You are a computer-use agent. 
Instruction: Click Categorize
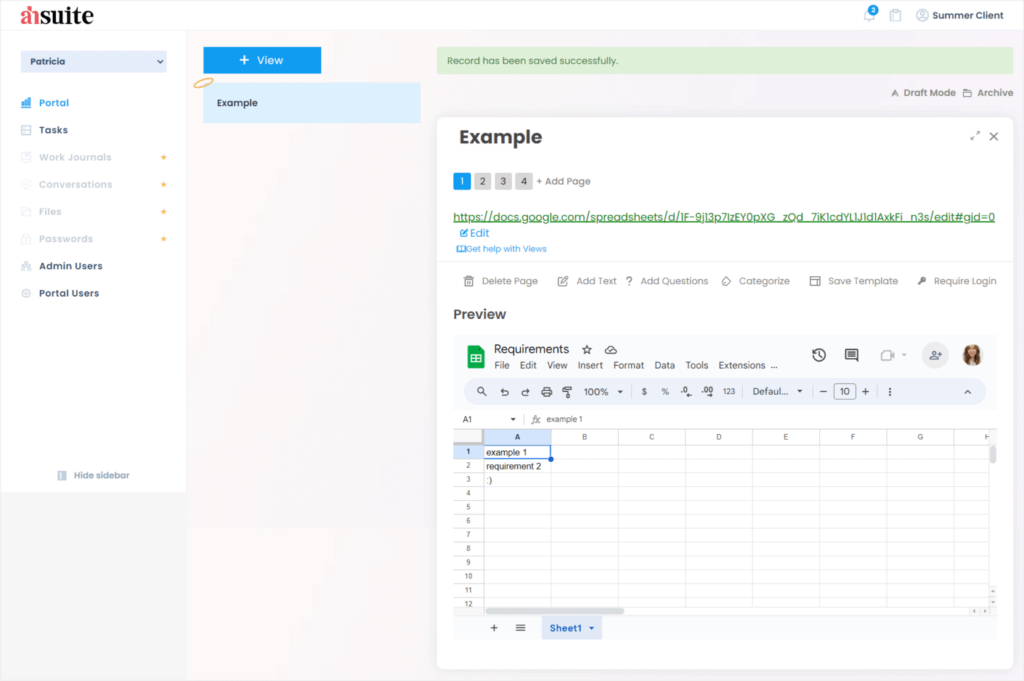[x=756, y=281]
